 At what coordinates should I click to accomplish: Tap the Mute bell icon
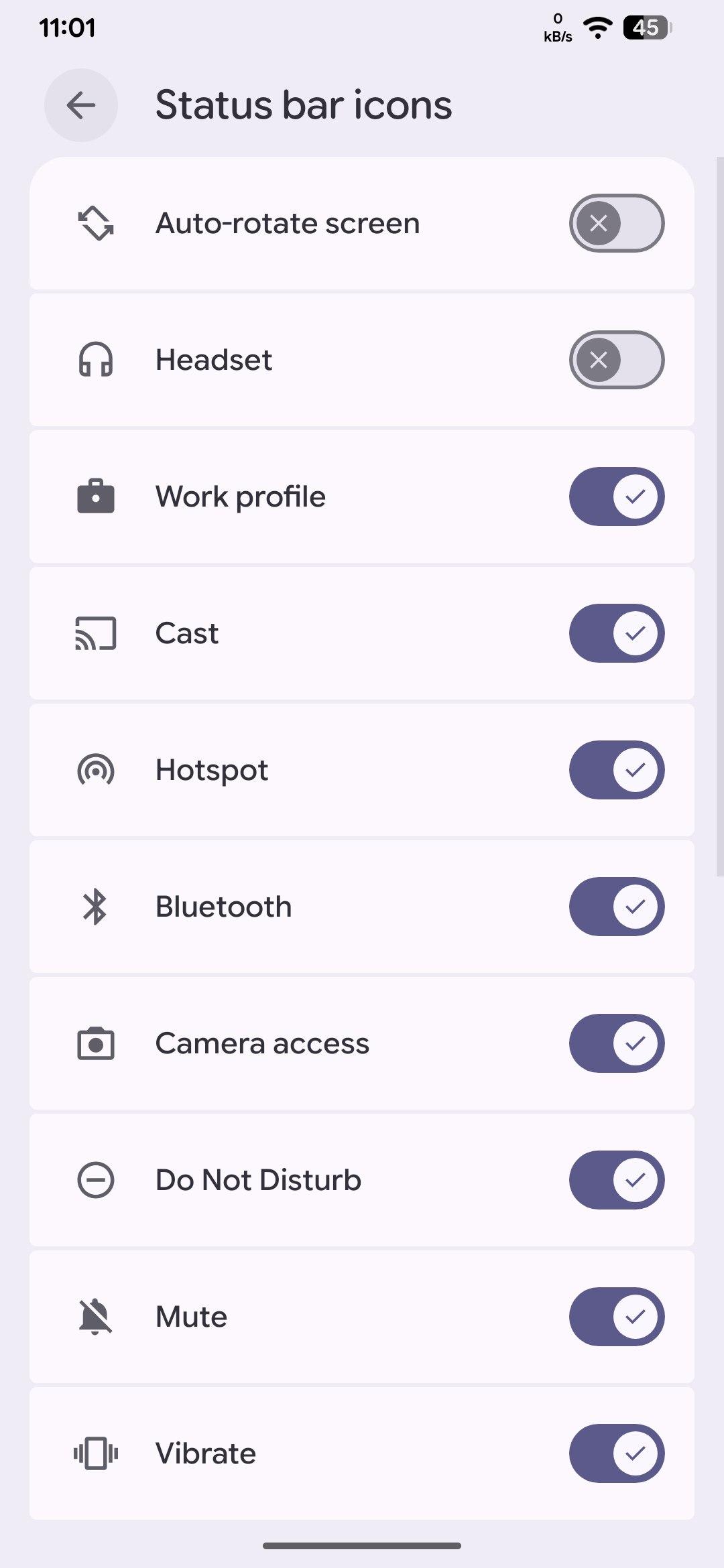(x=96, y=1317)
